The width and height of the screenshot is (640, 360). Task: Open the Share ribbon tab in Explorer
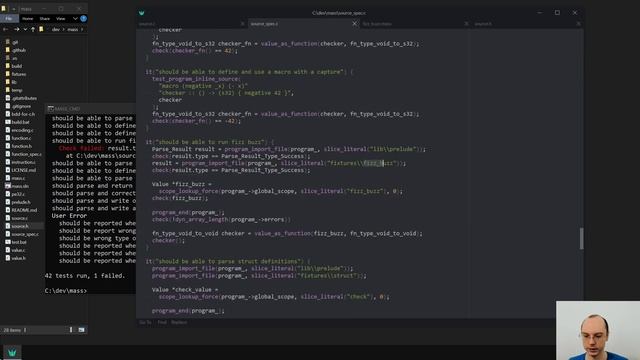(44, 19)
